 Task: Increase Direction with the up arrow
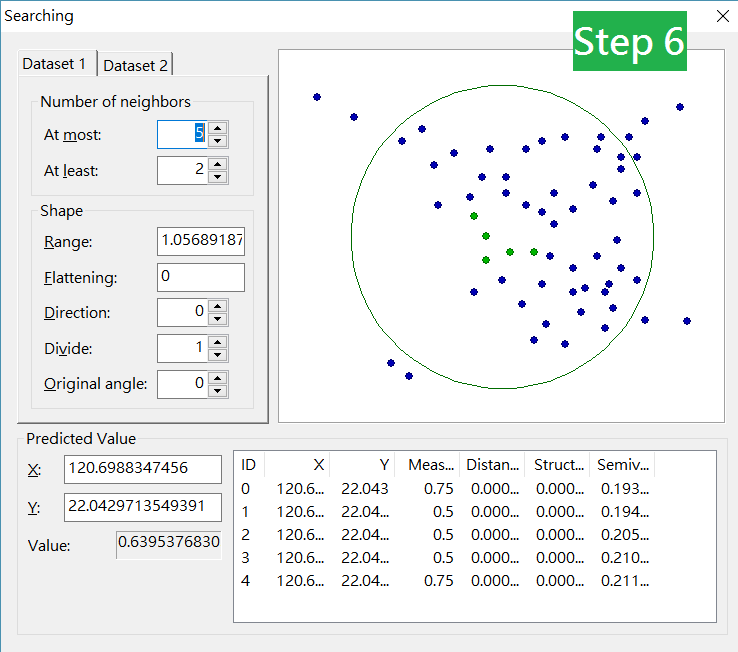click(x=217, y=306)
